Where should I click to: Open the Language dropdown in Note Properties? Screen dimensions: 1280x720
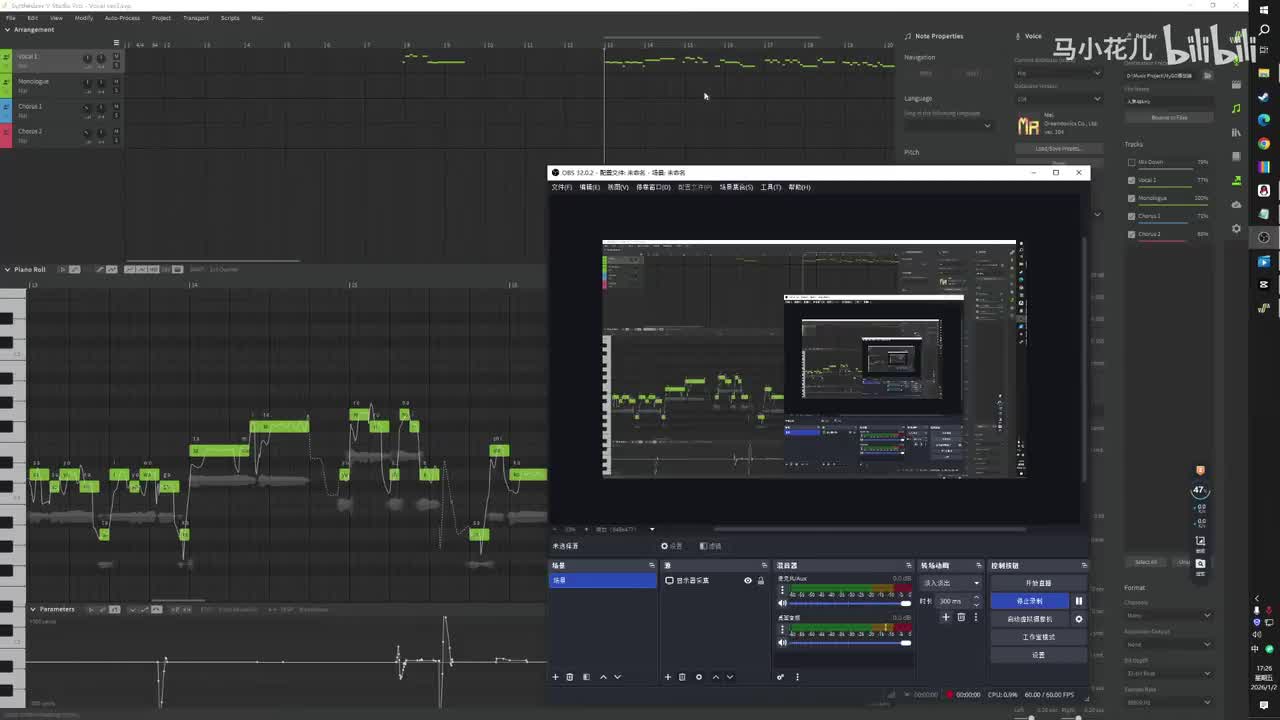tap(948, 125)
